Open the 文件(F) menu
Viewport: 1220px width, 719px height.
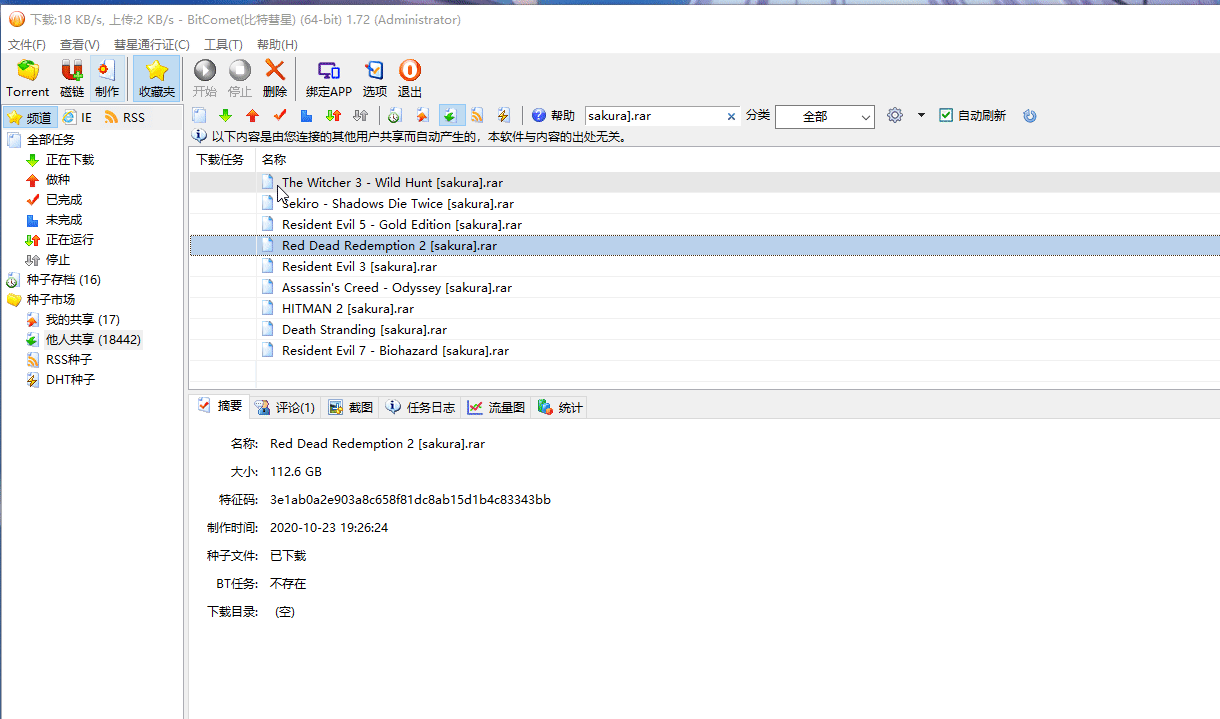27,44
